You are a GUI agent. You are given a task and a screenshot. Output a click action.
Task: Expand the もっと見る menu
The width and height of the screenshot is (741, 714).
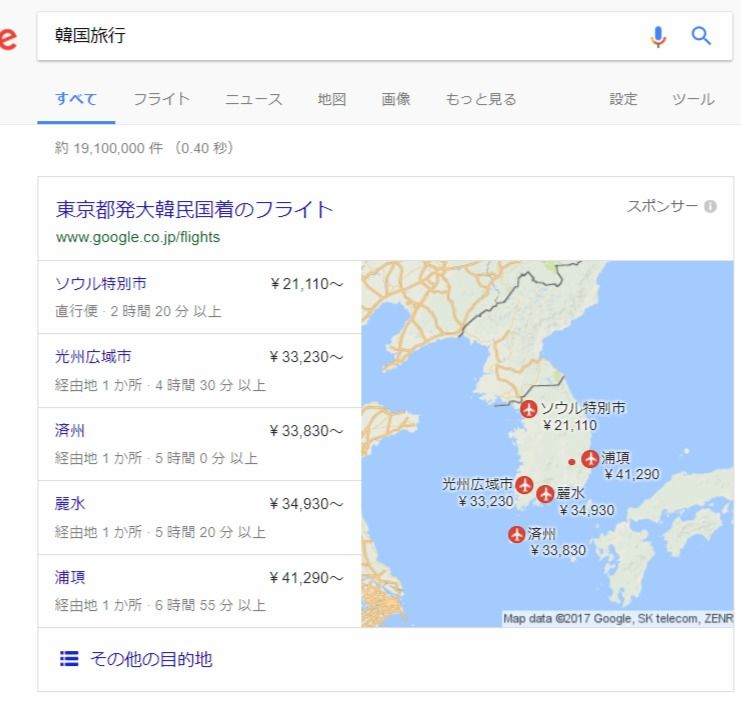coord(481,99)
